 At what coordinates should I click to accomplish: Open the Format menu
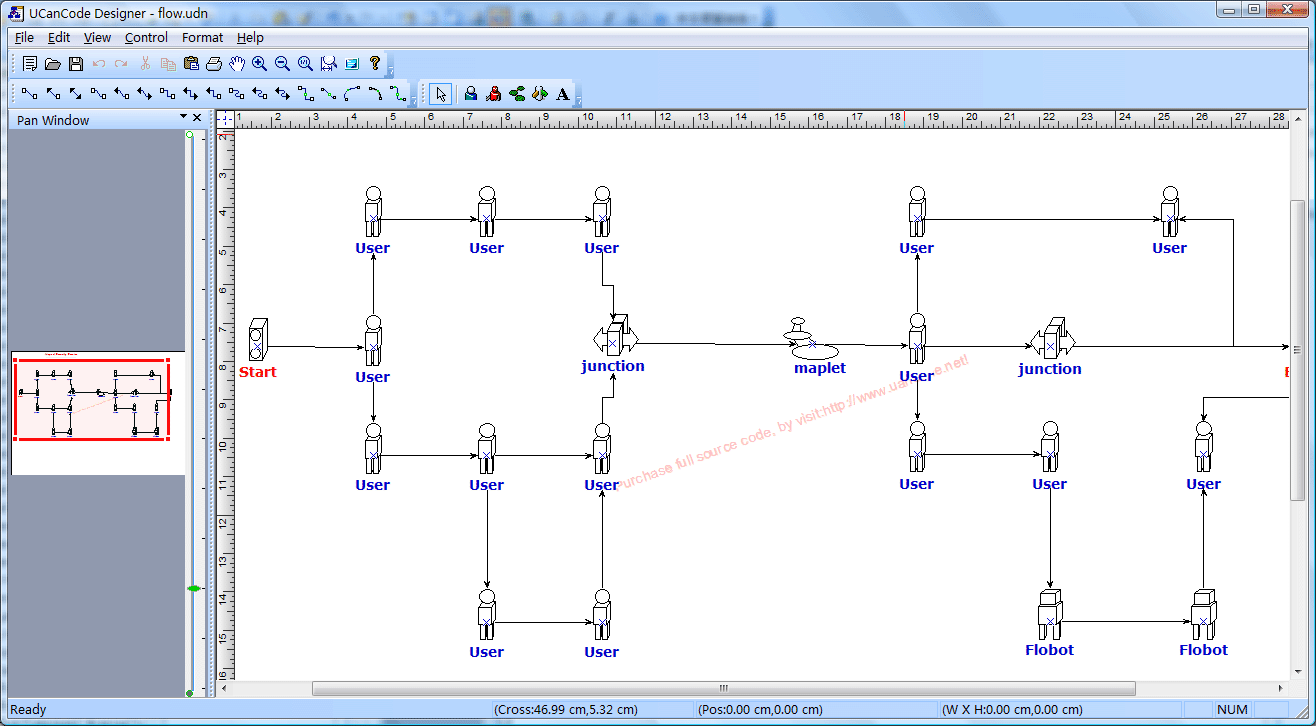203,37
